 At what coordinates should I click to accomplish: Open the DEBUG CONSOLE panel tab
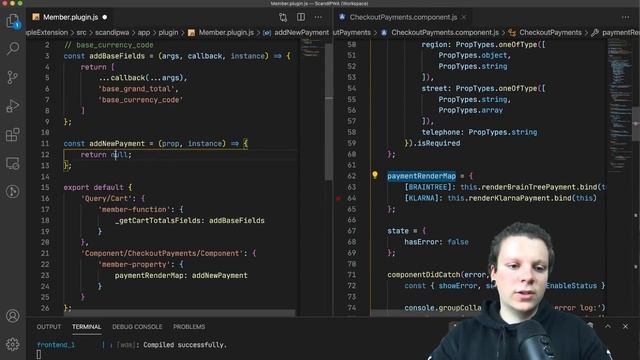point(137,327)
